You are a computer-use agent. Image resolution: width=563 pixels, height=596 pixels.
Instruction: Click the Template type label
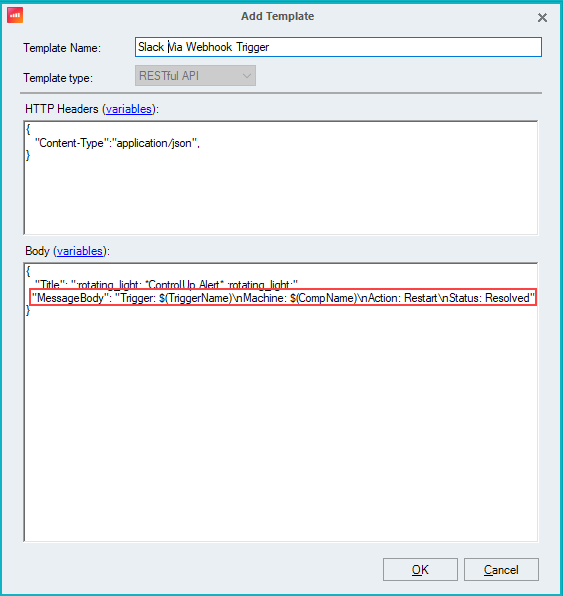click(x=58, y=78)
